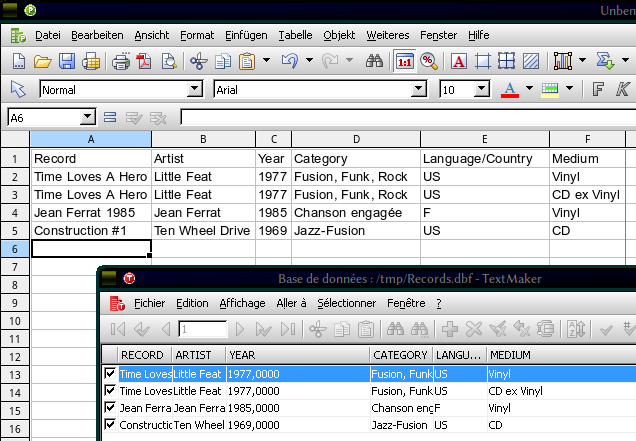Open the Arial font name dropdown

(418, 90)
